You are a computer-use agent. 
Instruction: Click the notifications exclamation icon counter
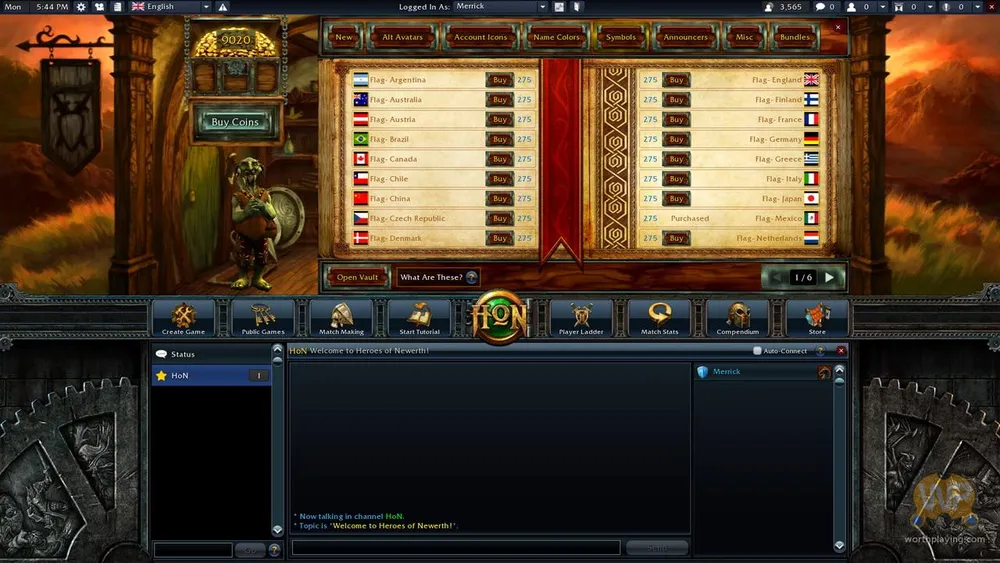click(946, 7)
